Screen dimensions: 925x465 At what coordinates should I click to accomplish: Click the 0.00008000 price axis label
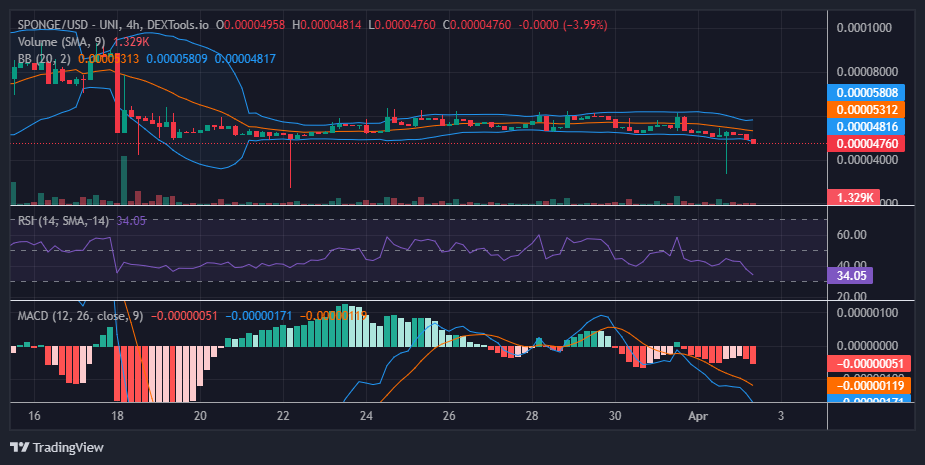pyautogui.click(x=867, y=72)
